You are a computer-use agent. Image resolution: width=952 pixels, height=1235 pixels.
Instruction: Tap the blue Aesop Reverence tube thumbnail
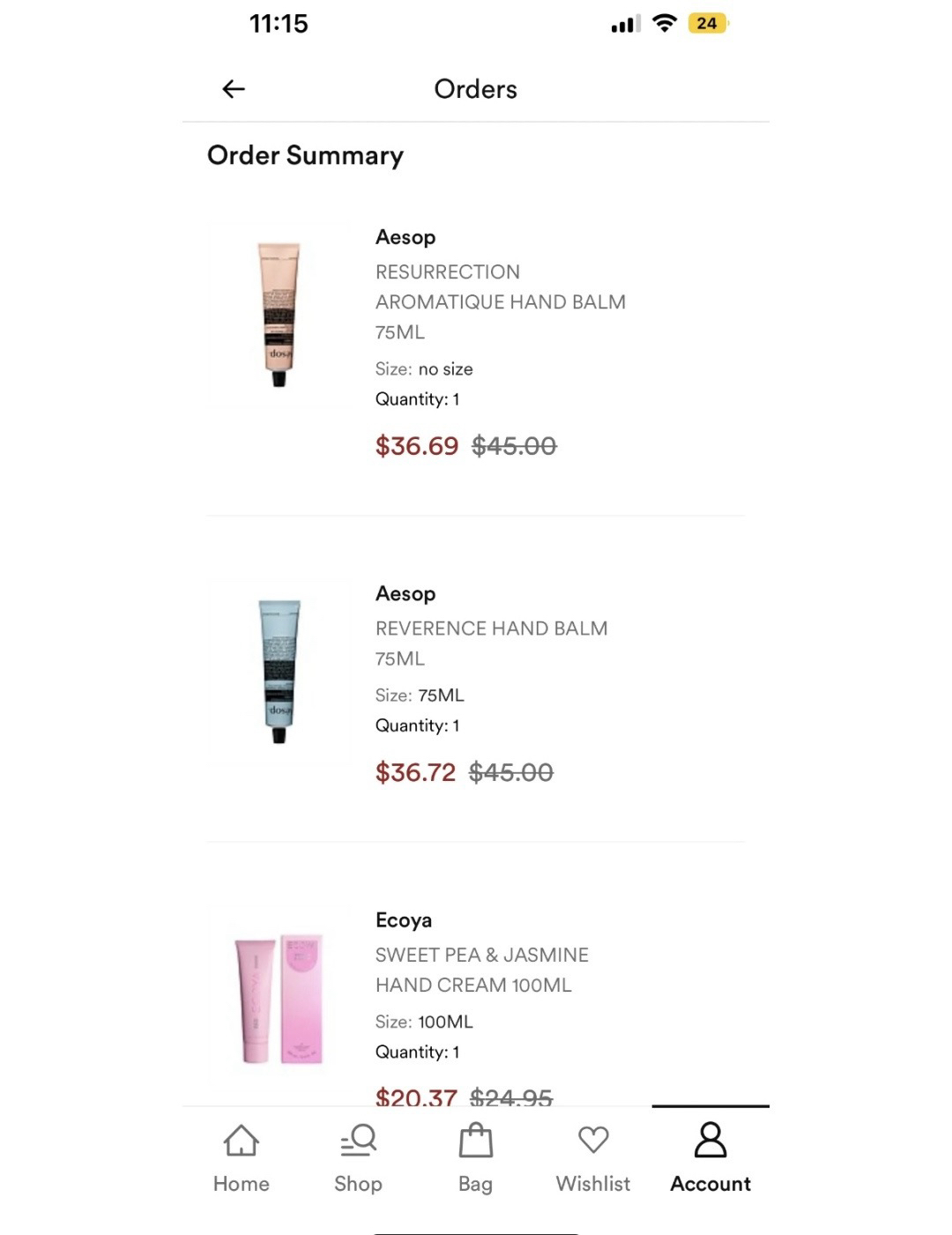point(279,671)
